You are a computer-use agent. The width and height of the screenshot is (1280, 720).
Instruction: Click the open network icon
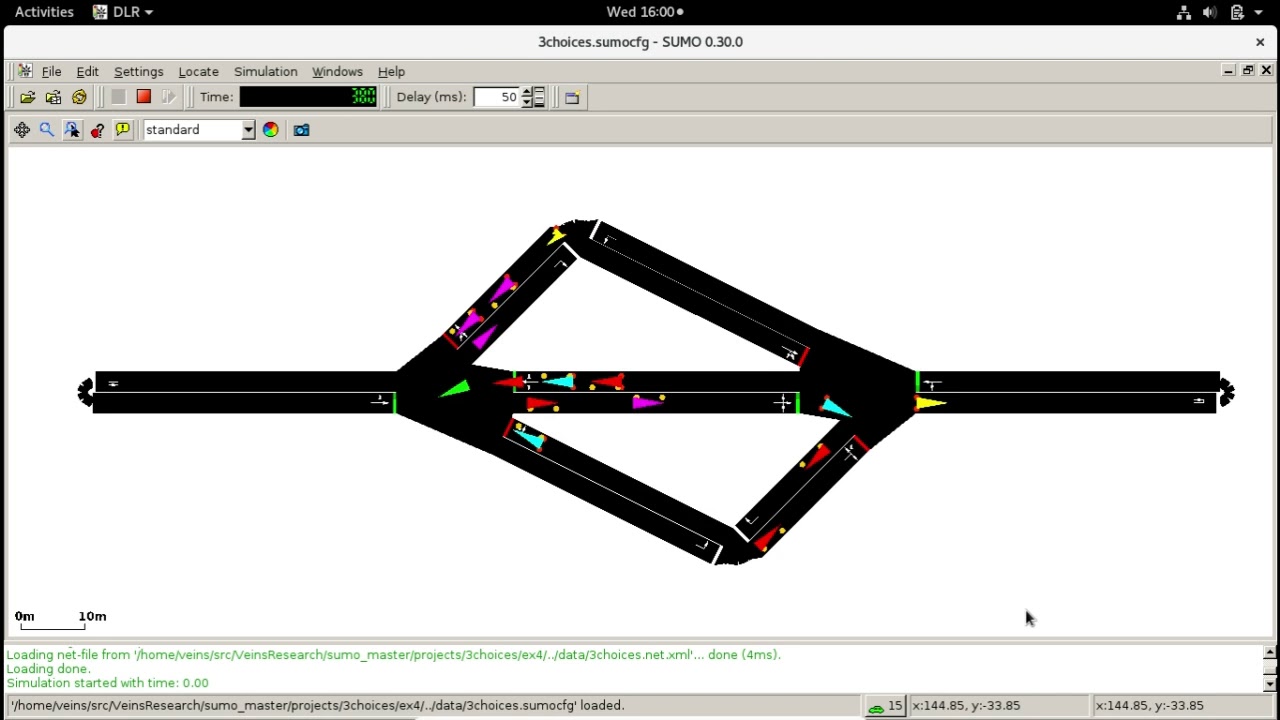tap(53, 97)
